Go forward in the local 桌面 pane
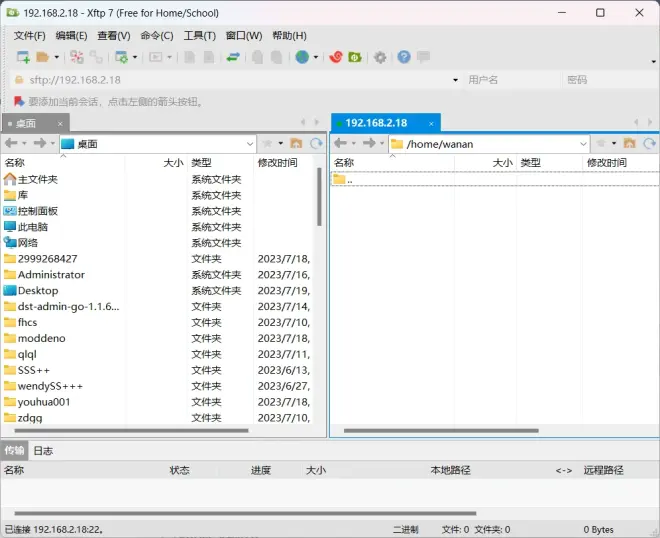 (40, 143)
